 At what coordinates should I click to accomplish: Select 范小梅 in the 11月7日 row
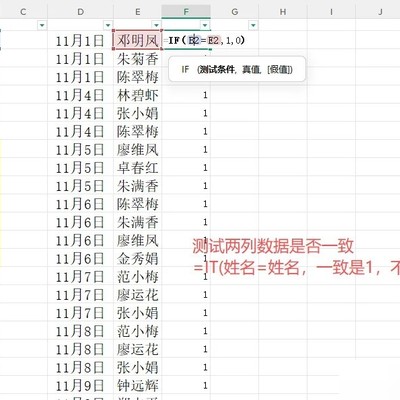tap(137, 276)
